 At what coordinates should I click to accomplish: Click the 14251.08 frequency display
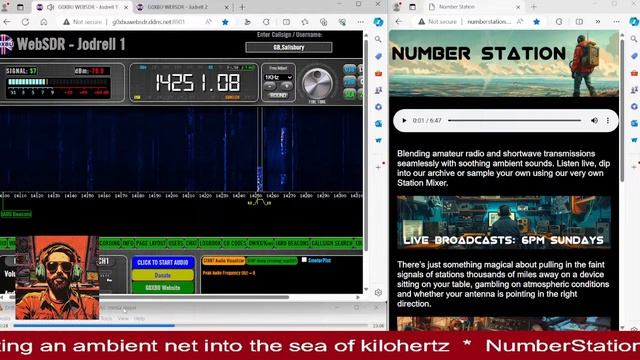point(198,83)
